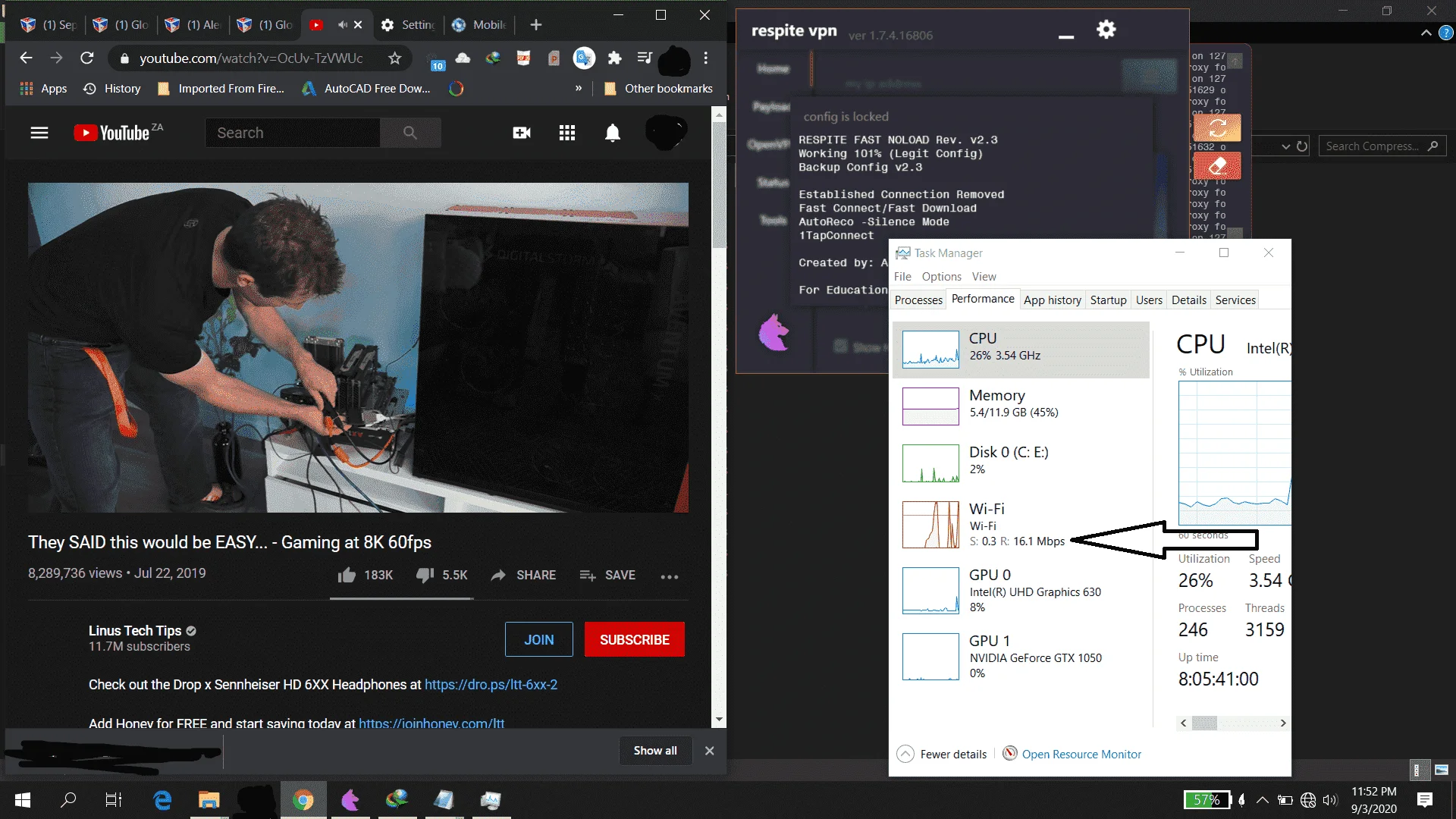
Task: Click the YouTube search magnifier button
Action: coord(410,133)
